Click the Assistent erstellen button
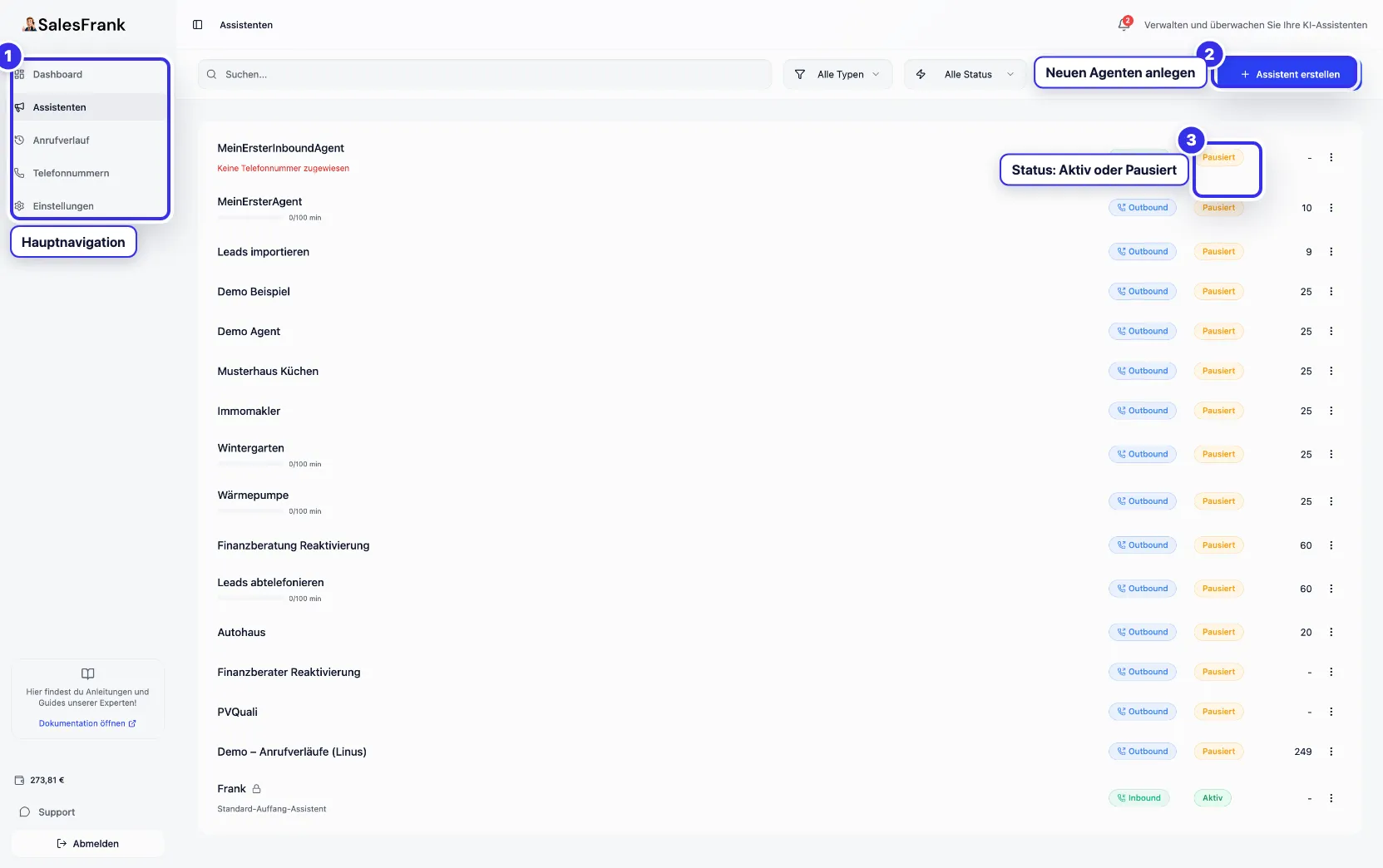The image size is (1383, 868). 1289,74
